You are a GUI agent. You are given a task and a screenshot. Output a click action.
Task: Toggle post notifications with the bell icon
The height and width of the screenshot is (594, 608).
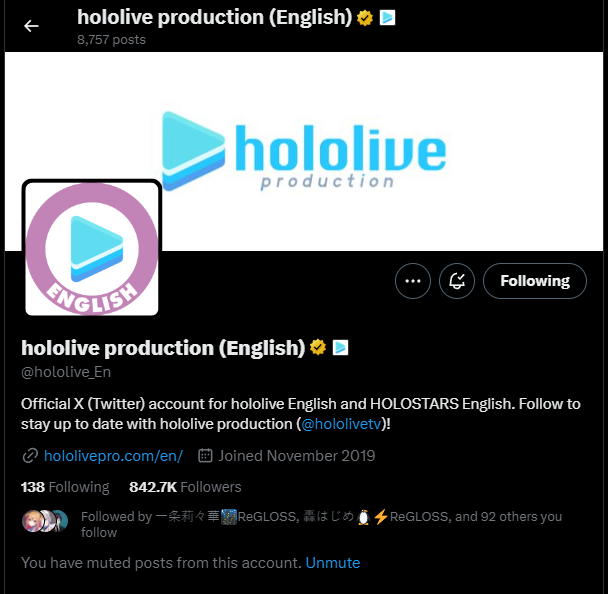pos(457,281)
